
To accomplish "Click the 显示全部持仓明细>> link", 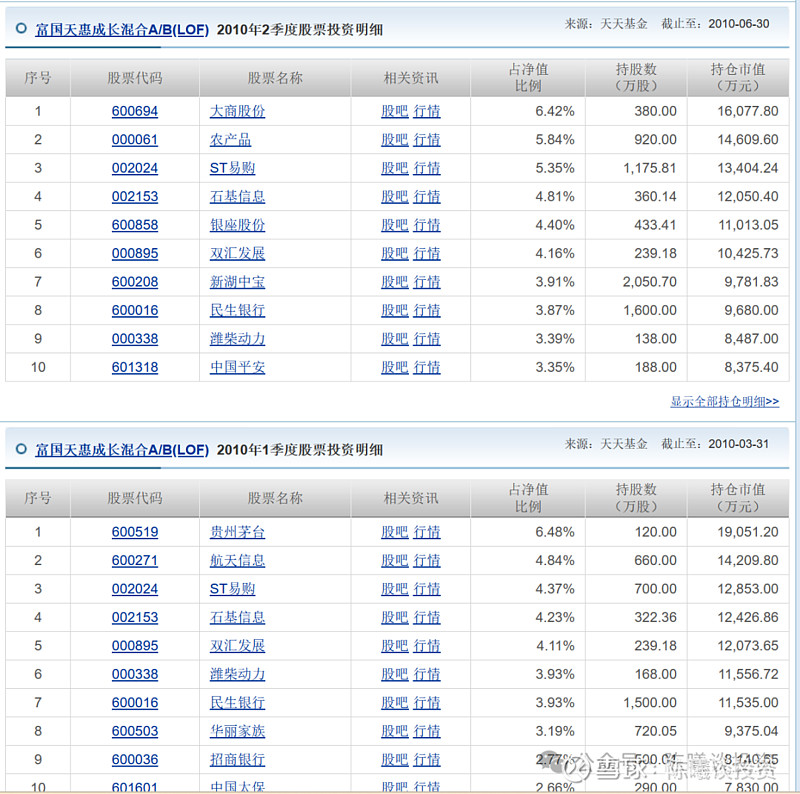I will coord(724,402).
